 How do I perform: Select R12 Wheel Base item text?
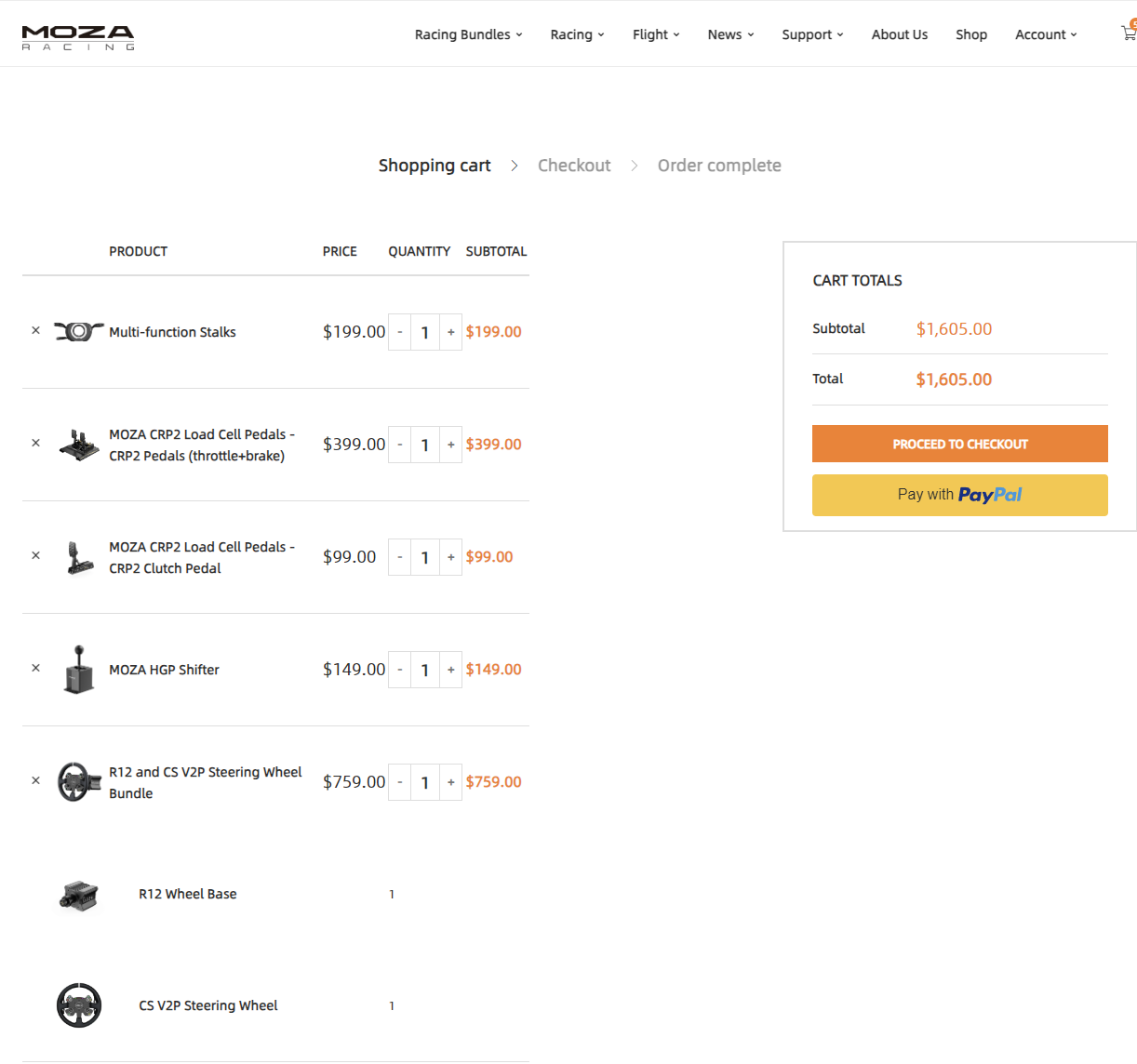(188, 894)
